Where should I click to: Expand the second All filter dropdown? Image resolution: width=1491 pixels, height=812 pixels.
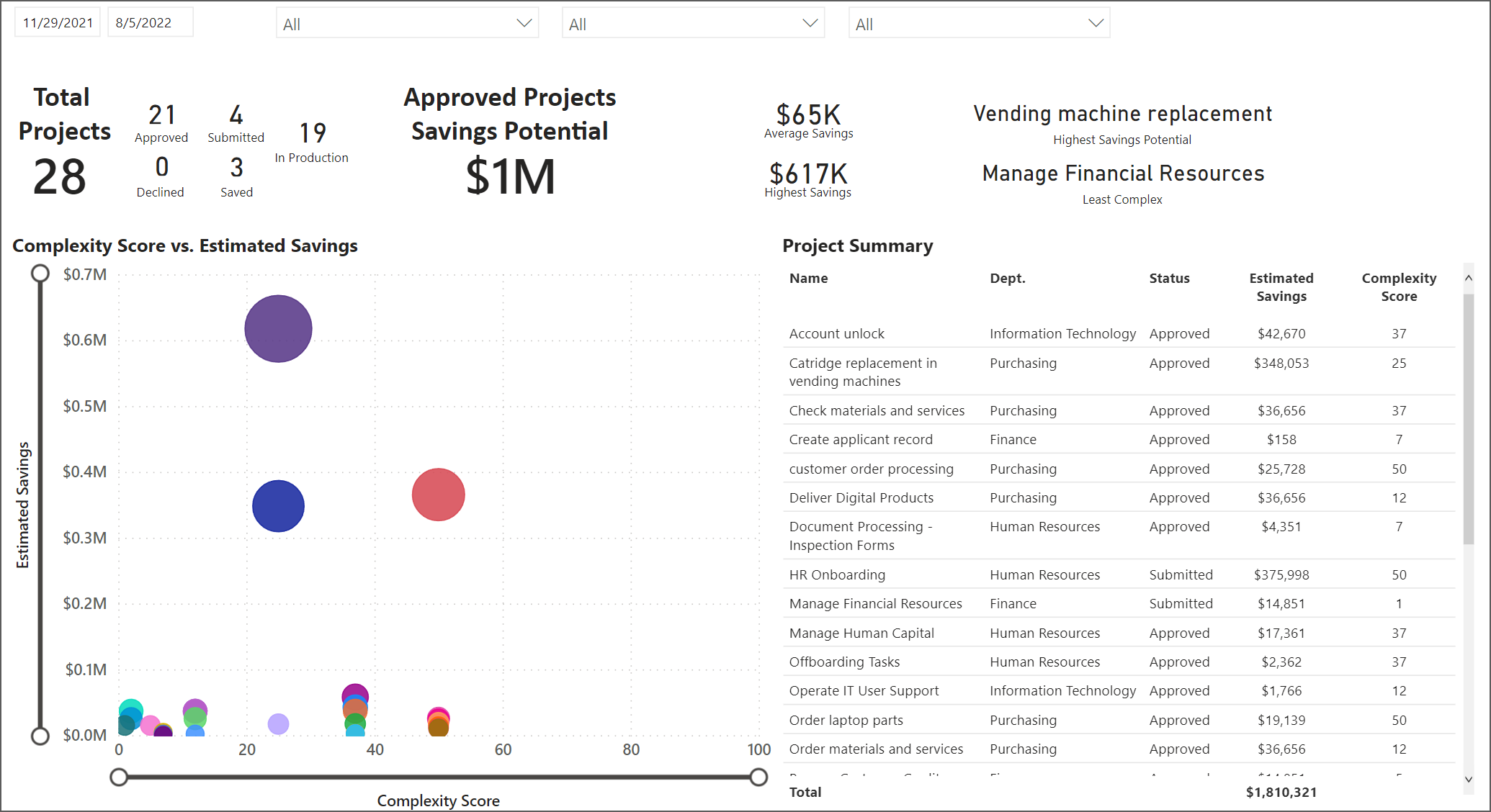coord(692,24)
